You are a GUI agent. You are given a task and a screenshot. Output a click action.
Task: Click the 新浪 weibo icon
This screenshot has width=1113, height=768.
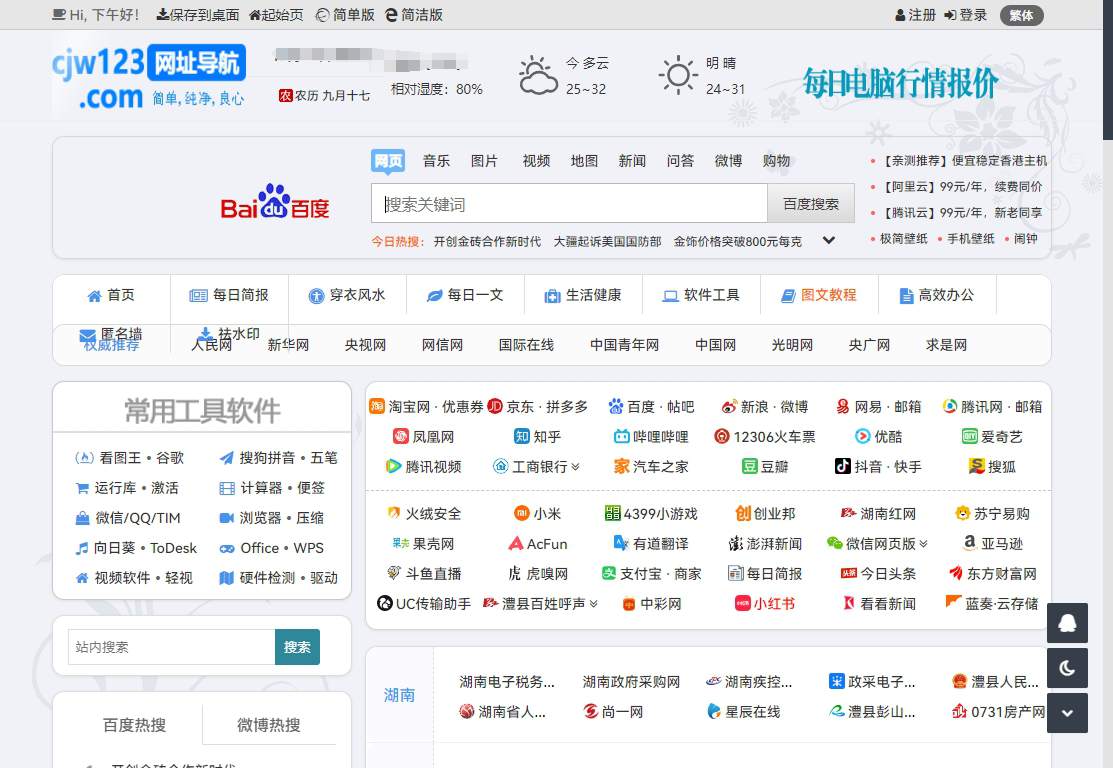(729, 407)
